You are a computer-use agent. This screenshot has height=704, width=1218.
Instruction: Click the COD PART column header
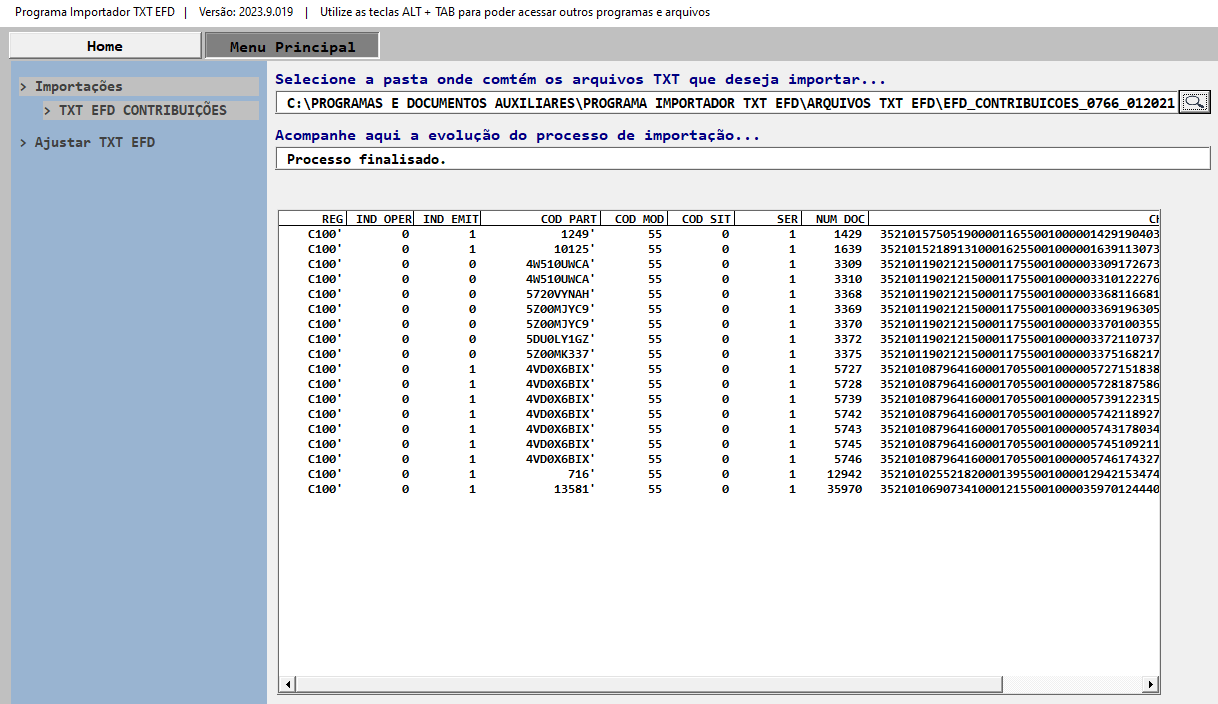coord(541,218)
